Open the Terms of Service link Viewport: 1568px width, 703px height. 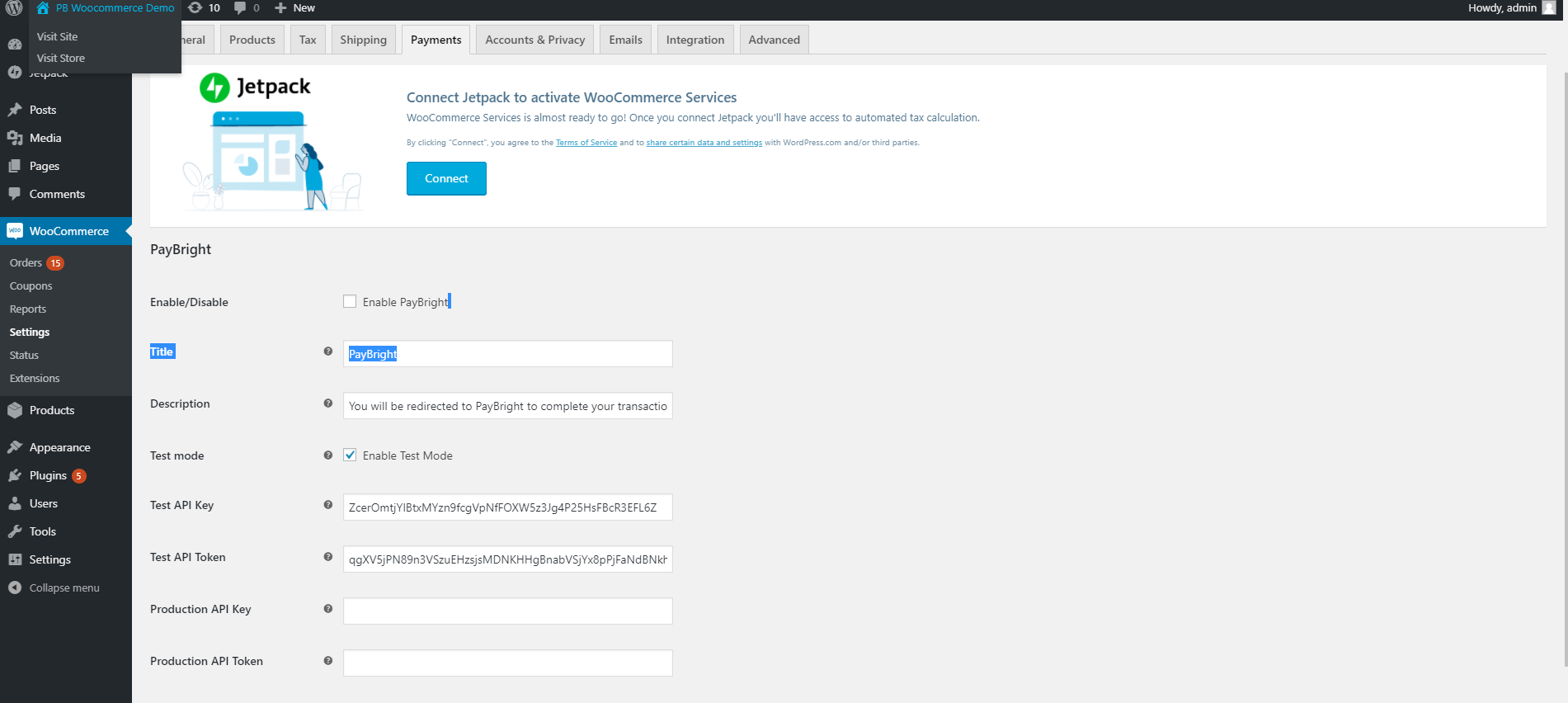[x=586, y=143]
